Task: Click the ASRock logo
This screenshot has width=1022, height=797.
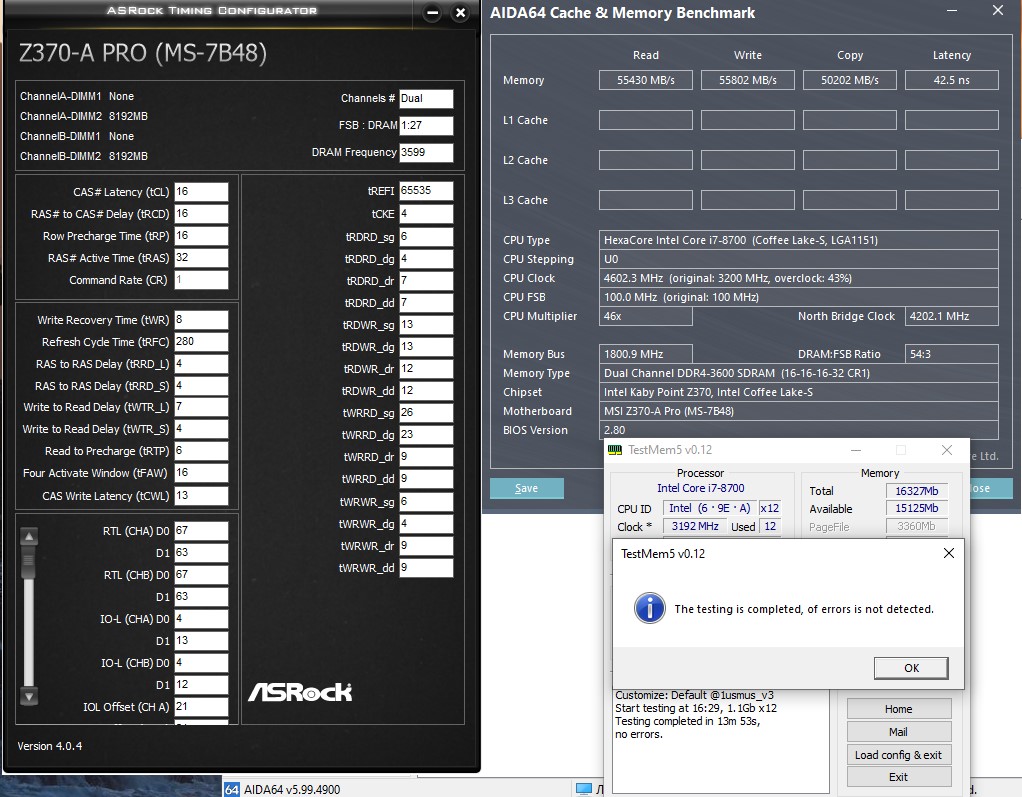Action: (x=300, y=692)
